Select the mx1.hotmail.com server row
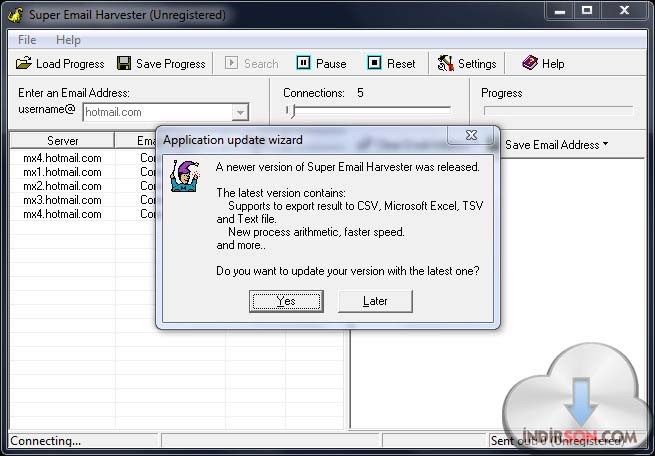 point(62,172)
